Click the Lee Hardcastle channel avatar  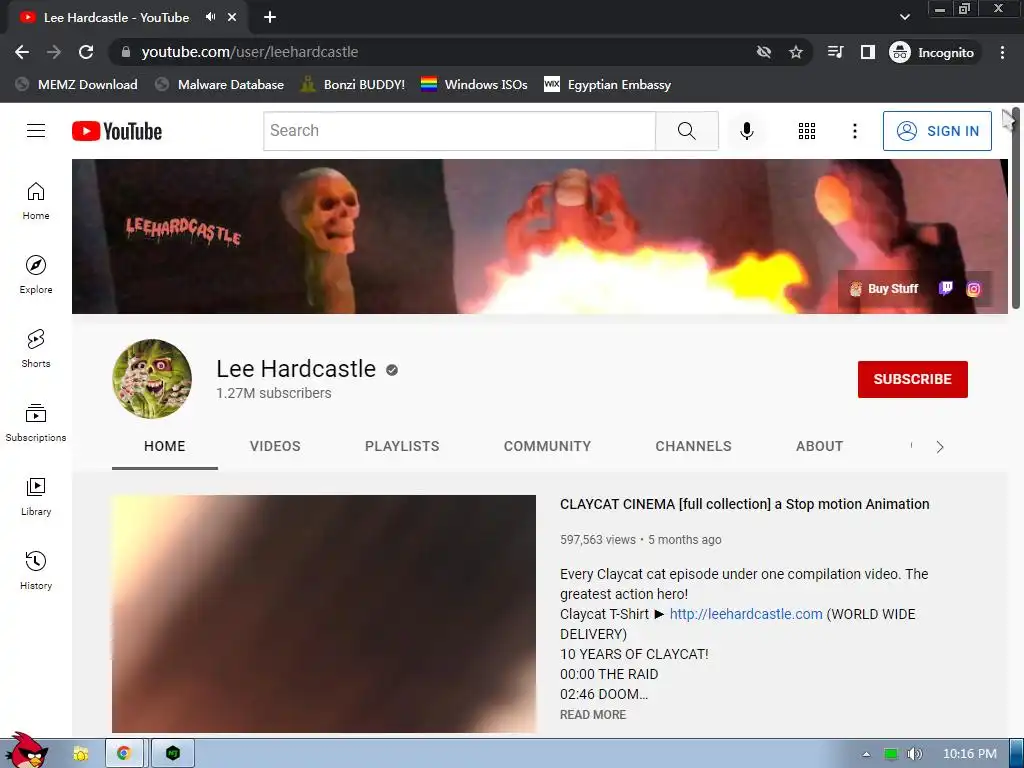point(152,379)
